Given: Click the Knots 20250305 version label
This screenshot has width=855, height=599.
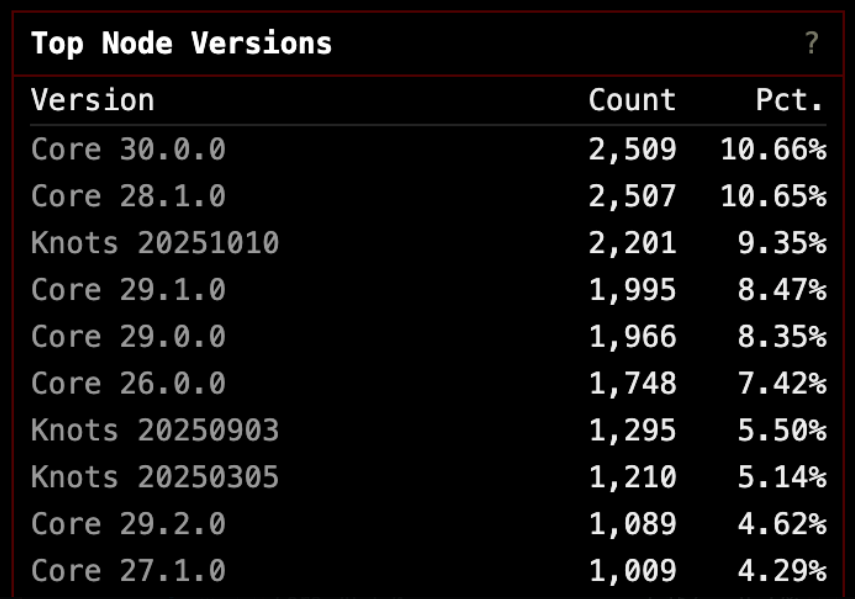Looking at the screenshot, I should (x=155, y=477).
